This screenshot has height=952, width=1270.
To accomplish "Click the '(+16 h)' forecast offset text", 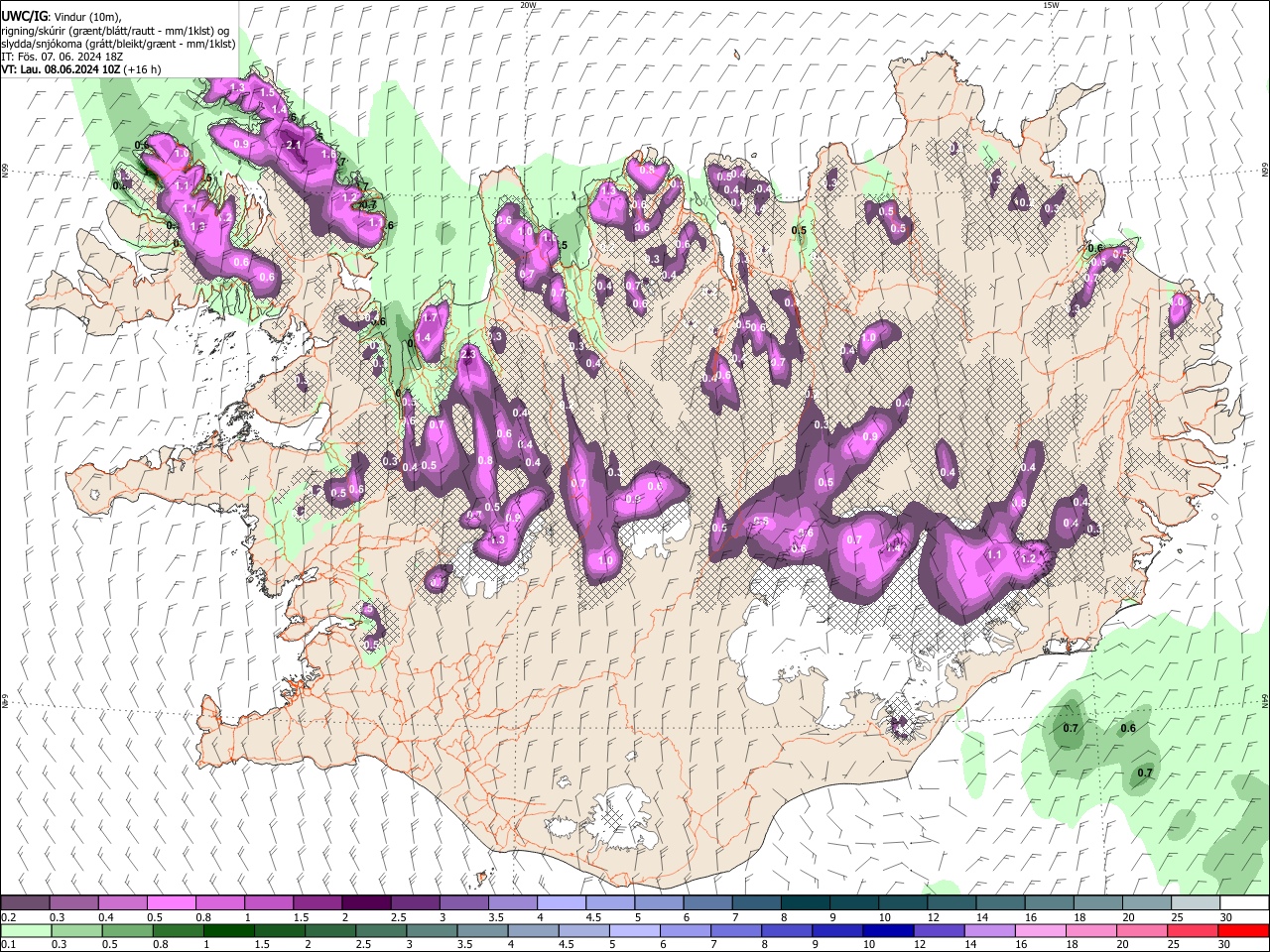I will 143,69.
